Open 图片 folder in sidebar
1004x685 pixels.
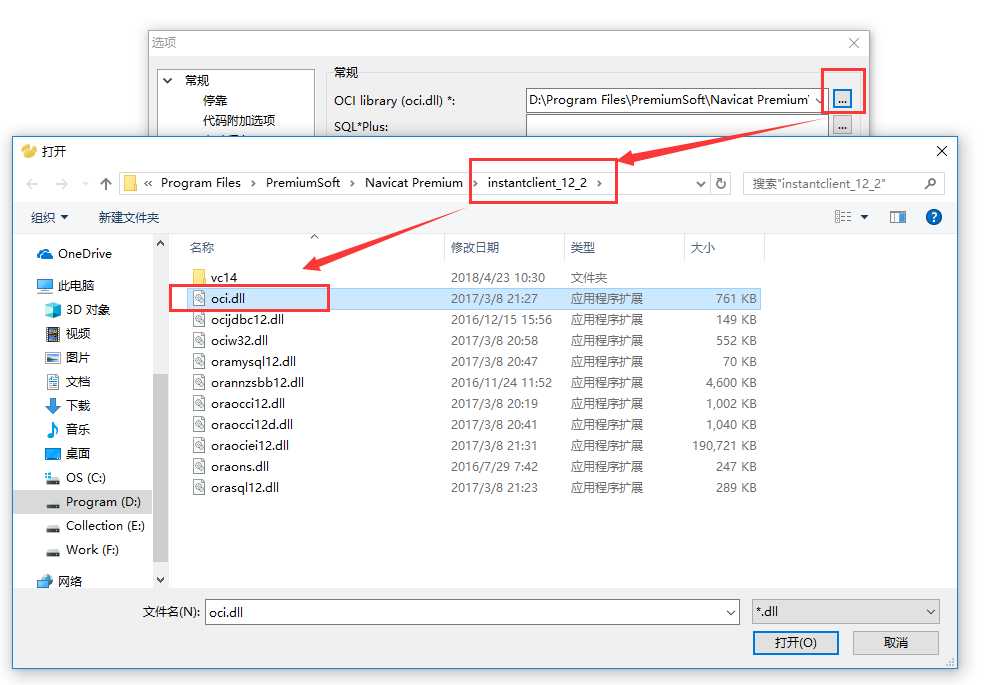[x=68, y=358]
